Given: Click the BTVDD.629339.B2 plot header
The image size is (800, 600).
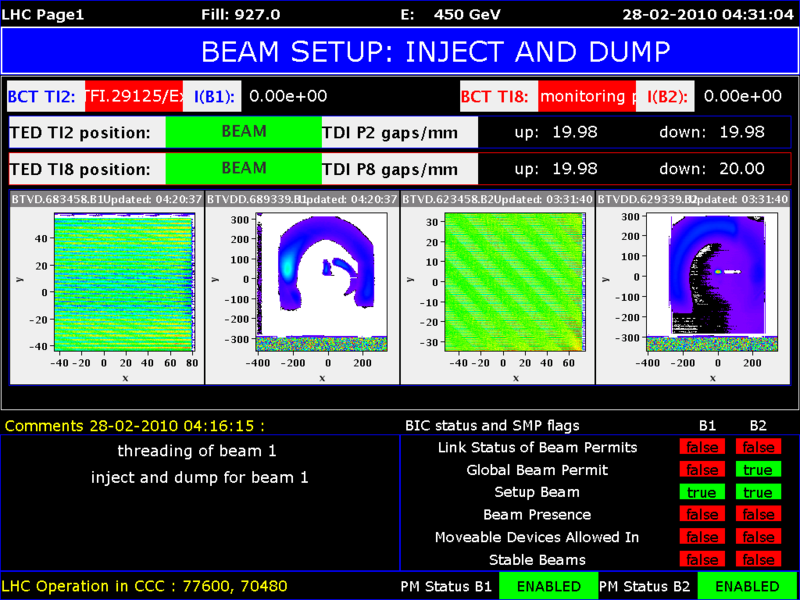Looking at the screenshot, I should click(x=693, y=199).
